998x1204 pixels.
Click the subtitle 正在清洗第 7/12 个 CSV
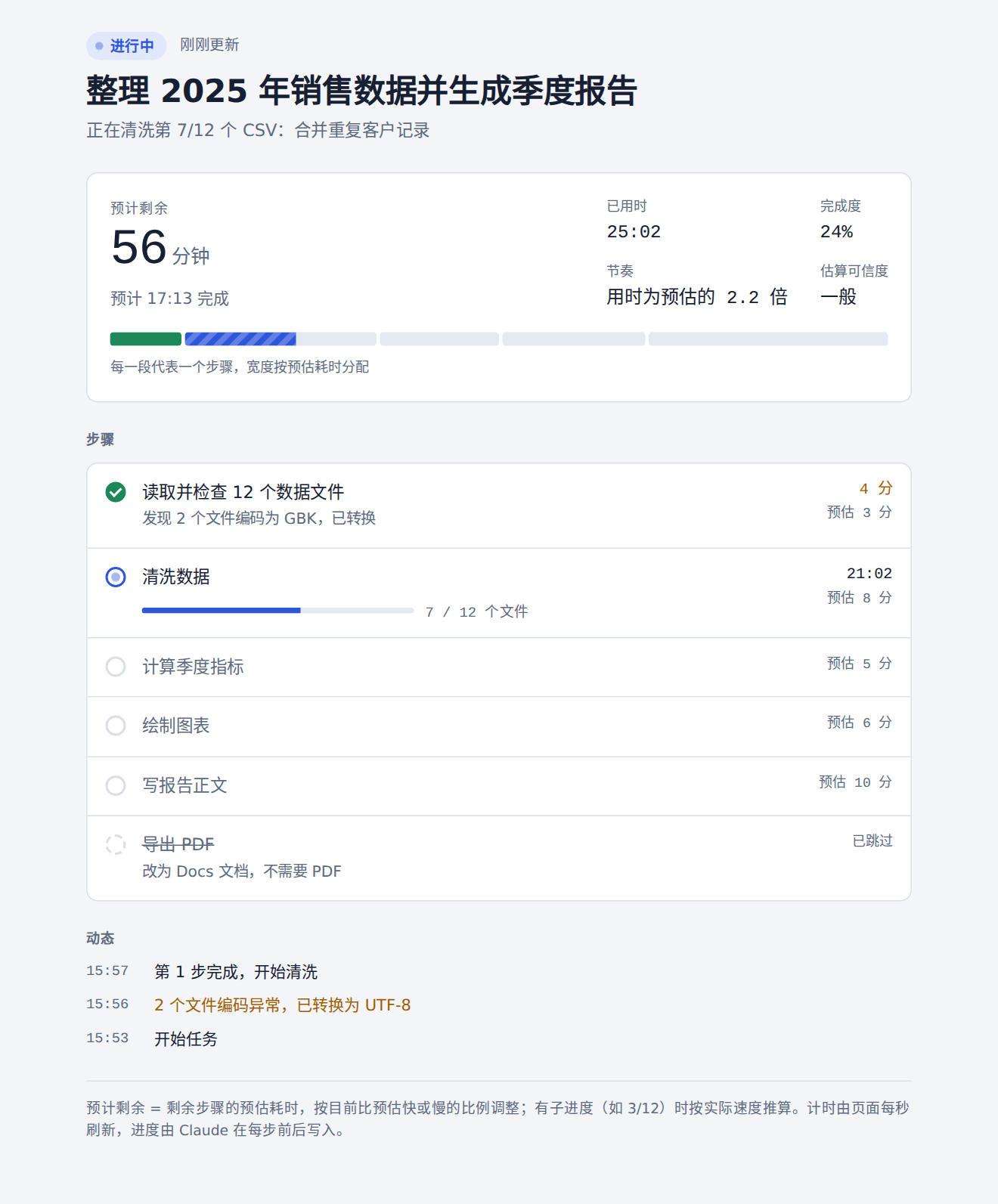coord(258,131)
